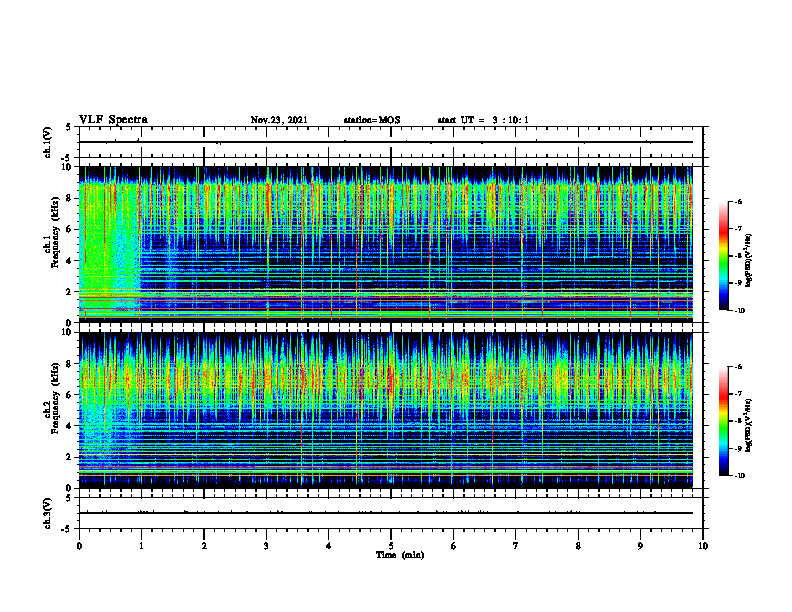Click the "VLF Spectra" plot title
Viewport: 792px width, 612px height.
tap(113, 120)
